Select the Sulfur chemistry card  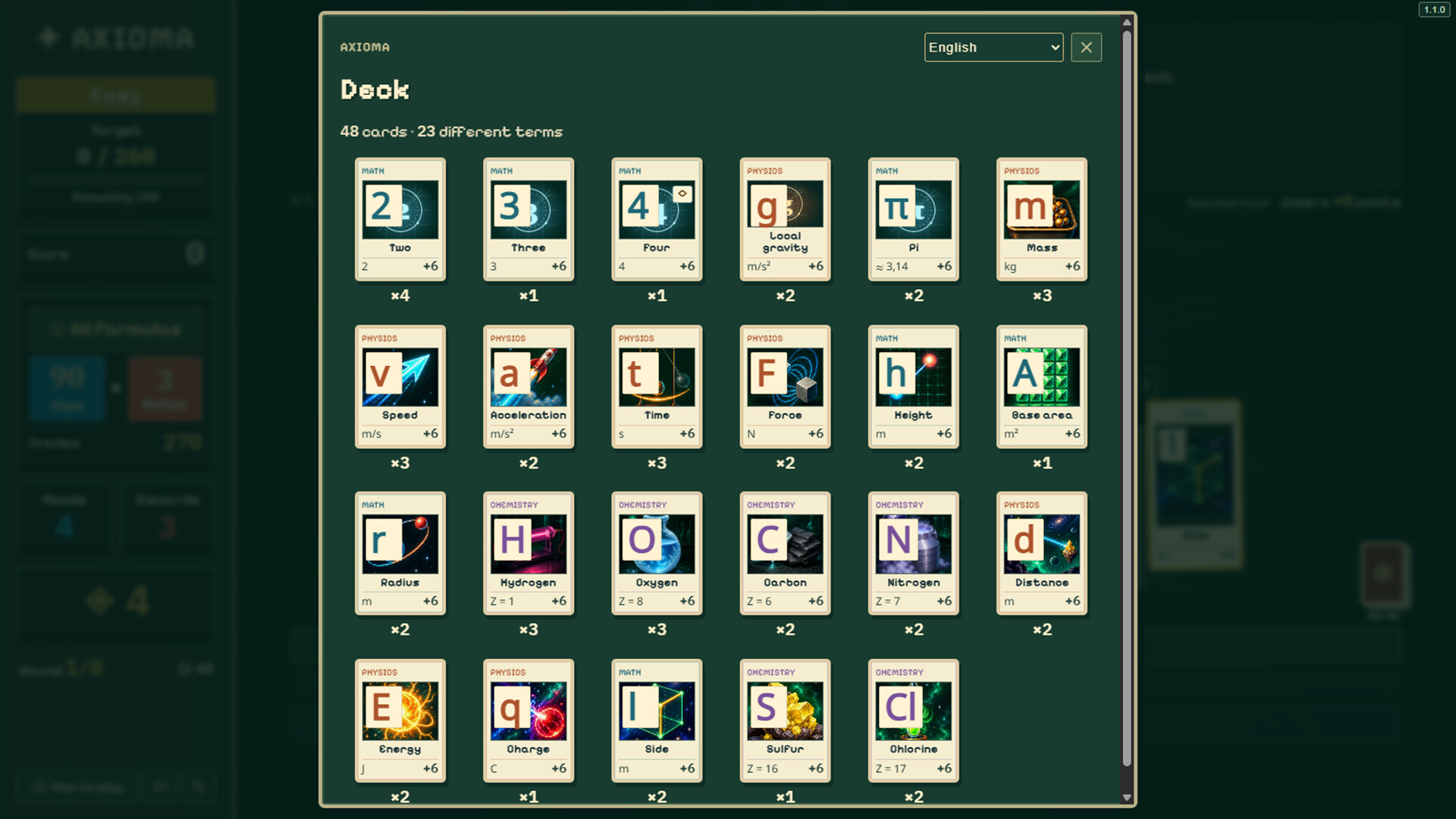785,721
